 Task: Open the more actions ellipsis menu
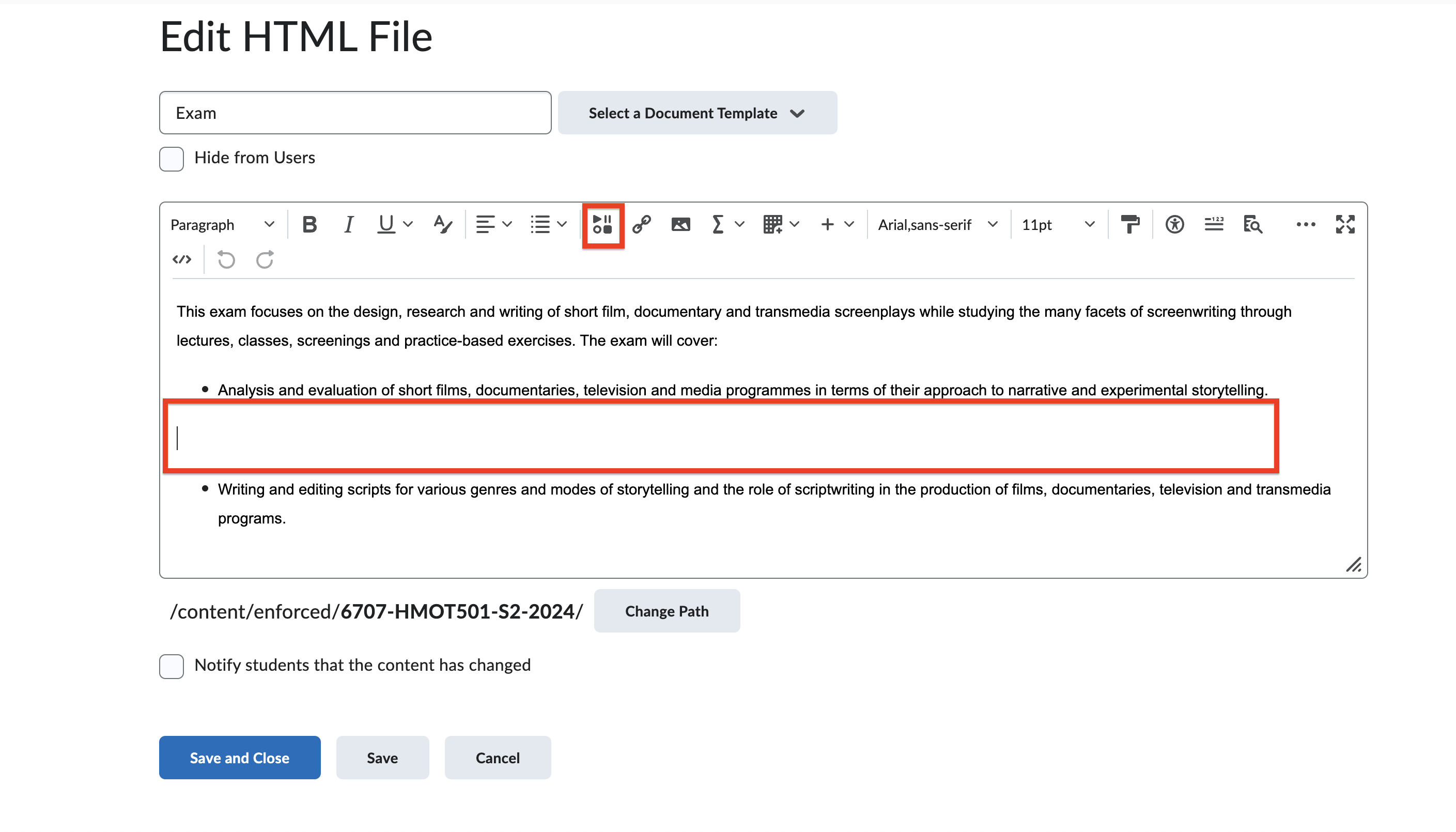point(1306,224)
